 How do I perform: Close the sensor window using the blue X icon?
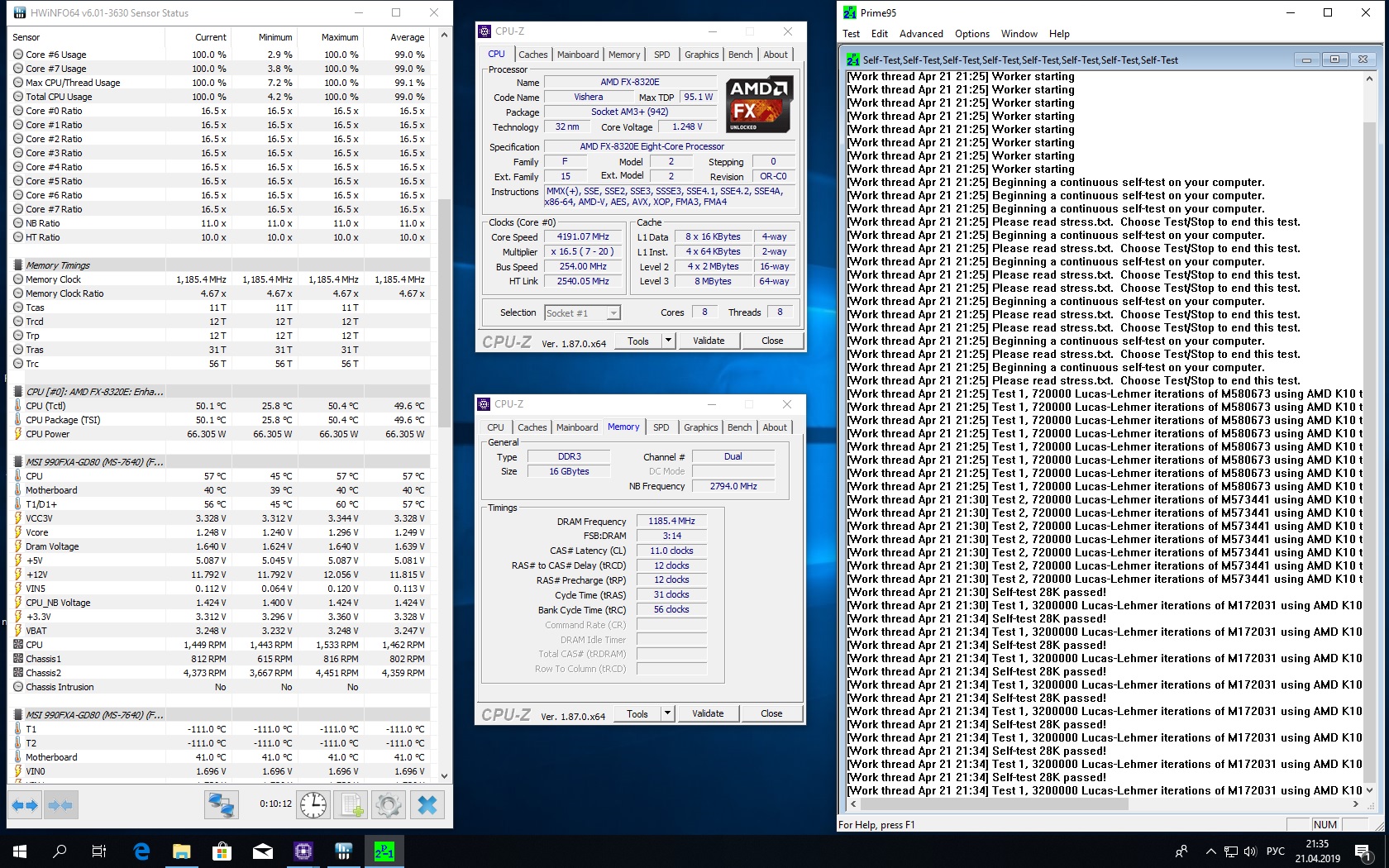pyautogui.click(x=427, y=805)
